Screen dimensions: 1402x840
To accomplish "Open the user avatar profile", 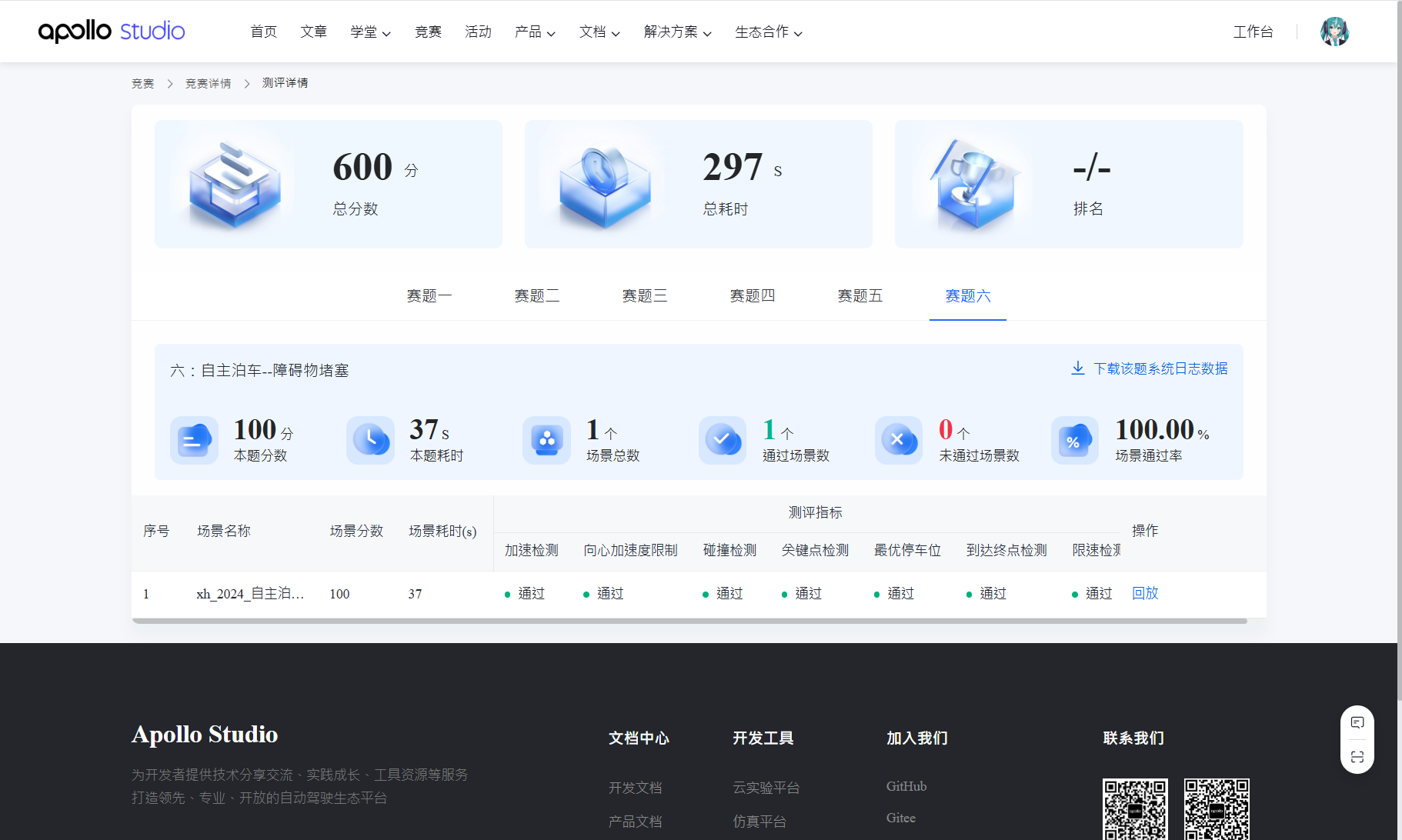I will click(1334, 32).
